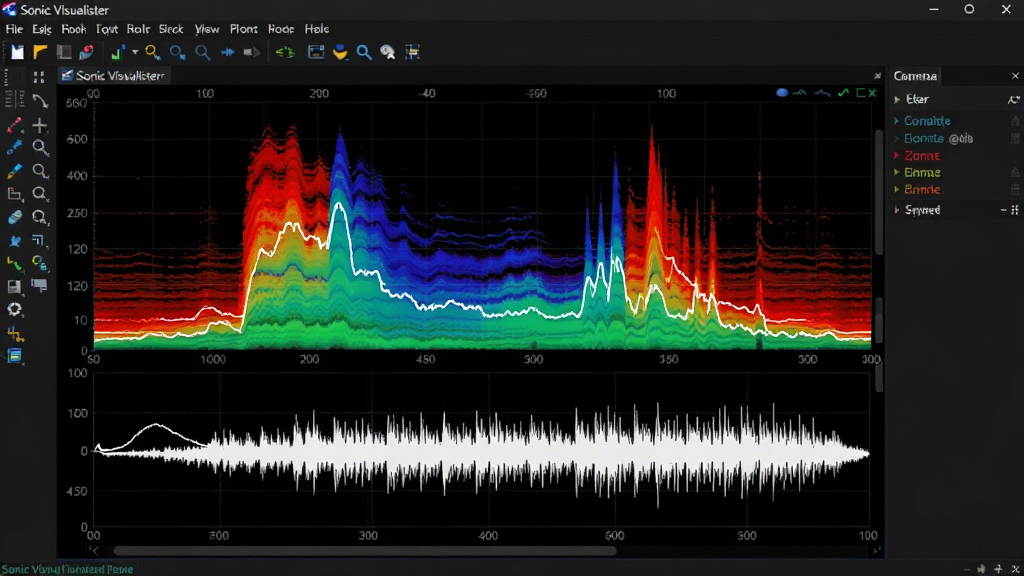Viewport: 1024px width, 576px height.
Task: Close the Sonic Visualister pane
Action: pyautogui.click(x=878, y=76)
